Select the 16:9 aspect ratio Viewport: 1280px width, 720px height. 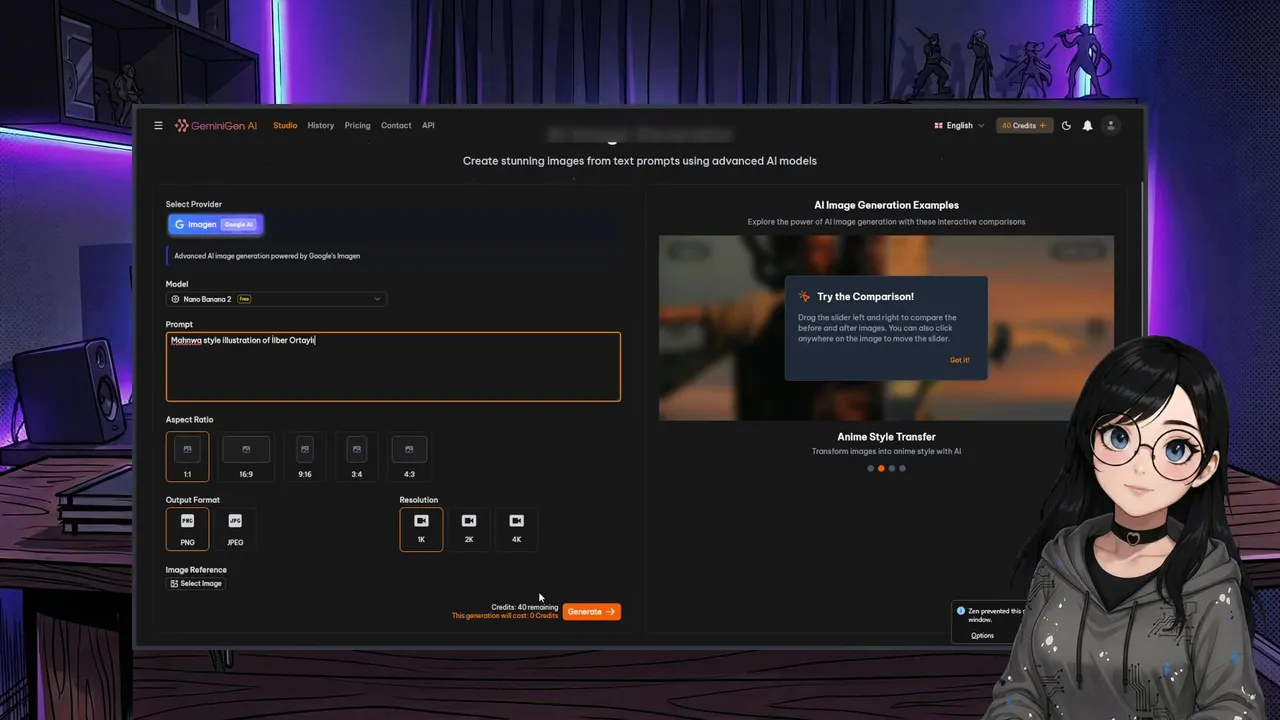point(246,457)
